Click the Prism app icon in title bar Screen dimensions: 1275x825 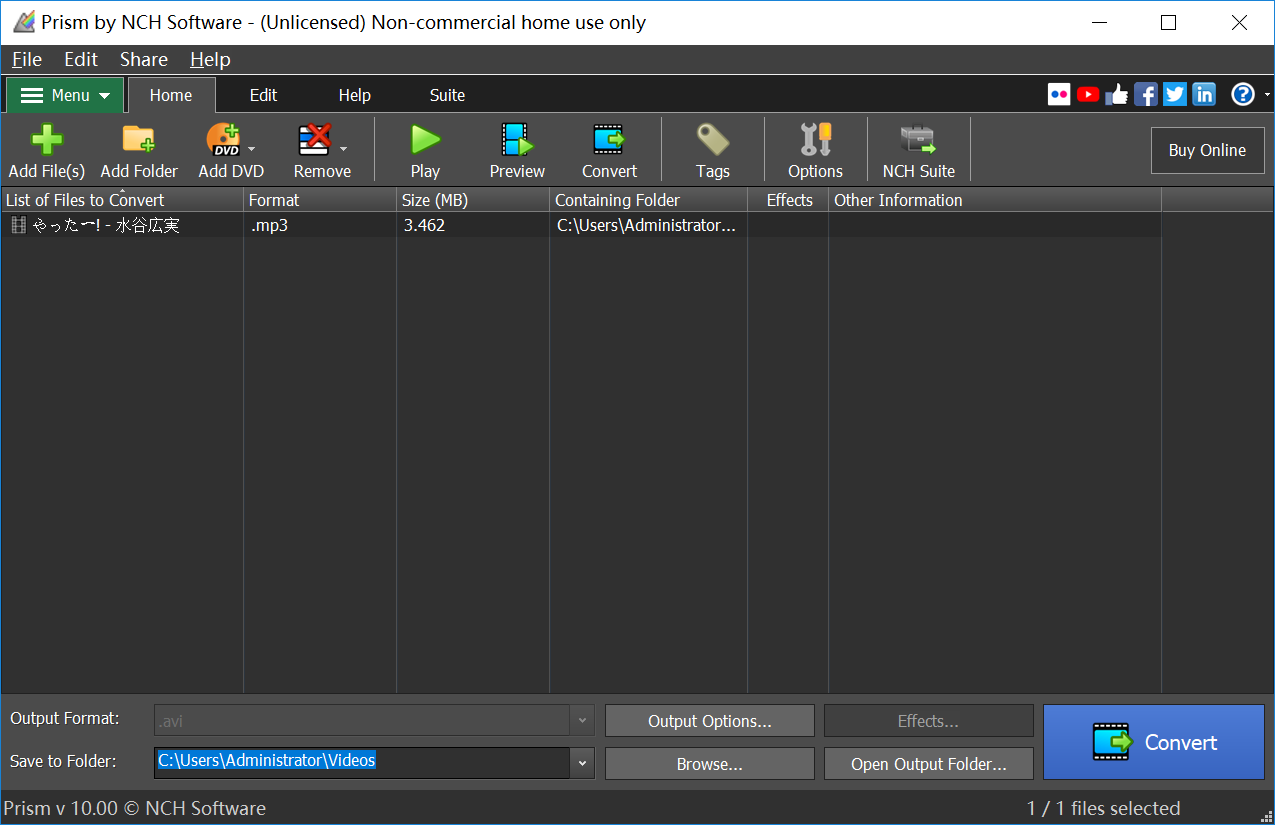(x=24, y=22)
